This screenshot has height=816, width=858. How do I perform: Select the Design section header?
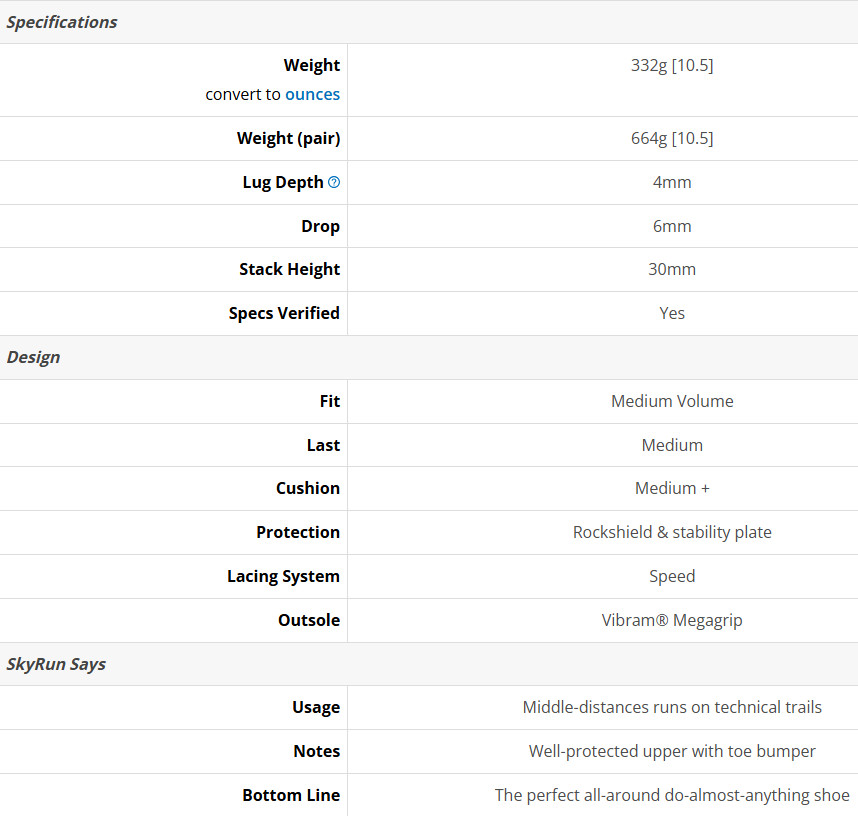click(x=429, y=357)
